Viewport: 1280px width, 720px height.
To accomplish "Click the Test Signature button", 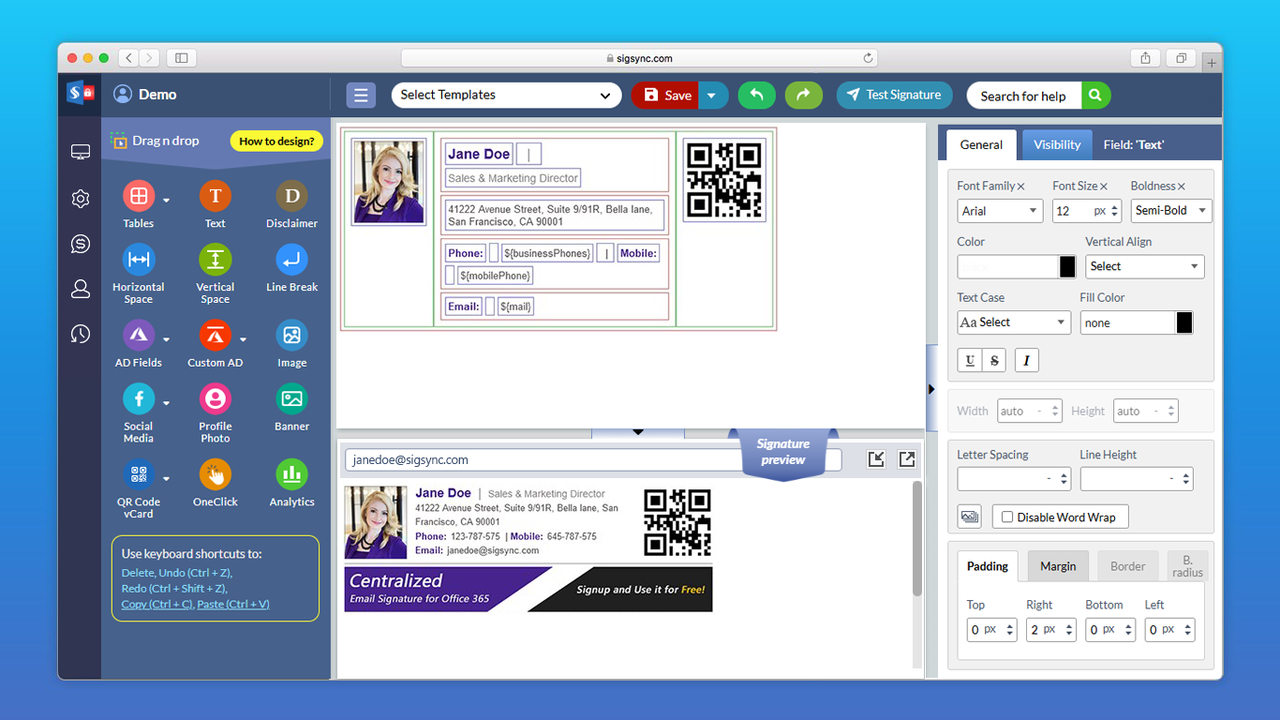I will pyautogui.click(x=894, y=95).
